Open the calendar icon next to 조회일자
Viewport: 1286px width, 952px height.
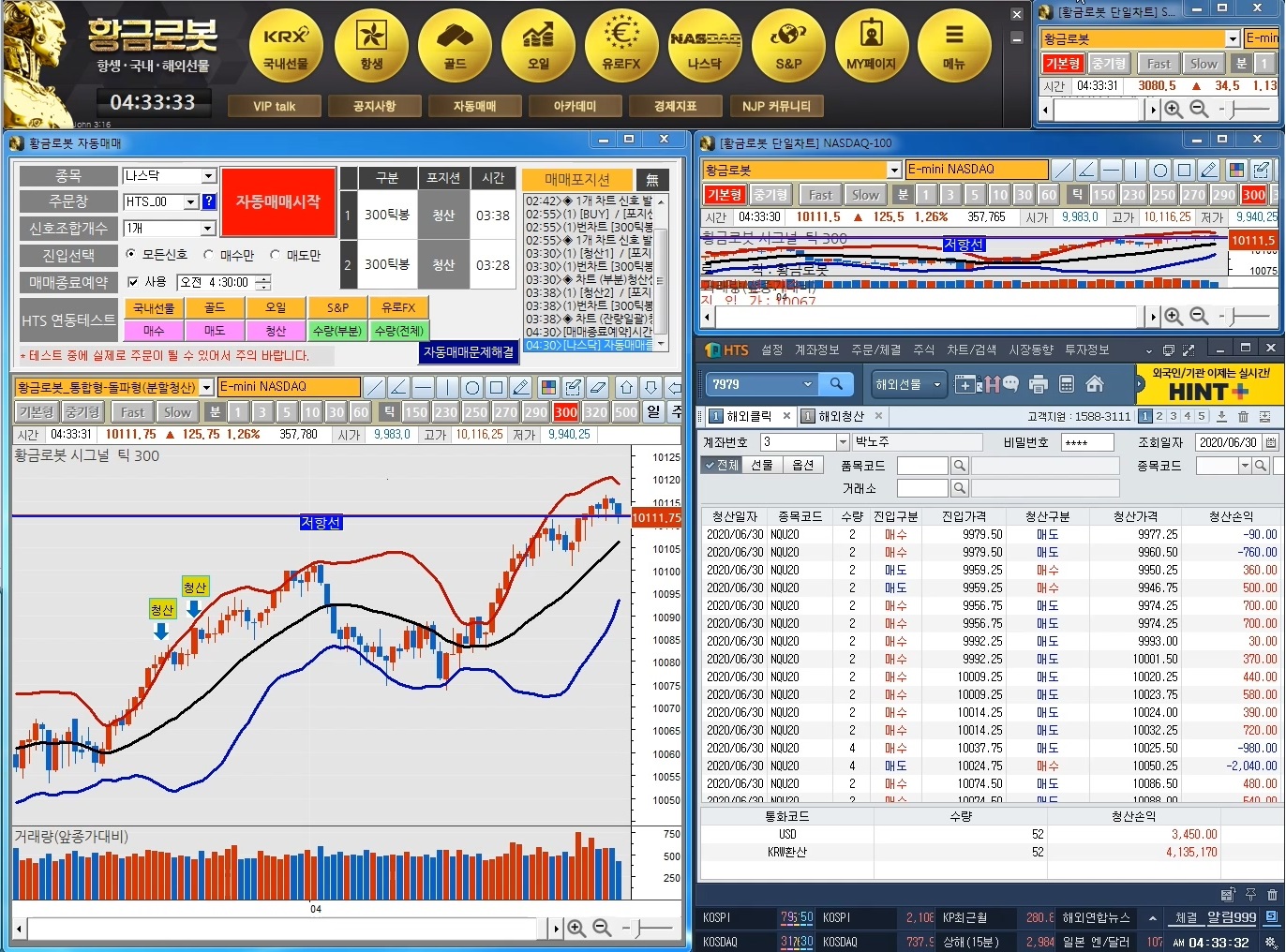[x=1271, y=442]
